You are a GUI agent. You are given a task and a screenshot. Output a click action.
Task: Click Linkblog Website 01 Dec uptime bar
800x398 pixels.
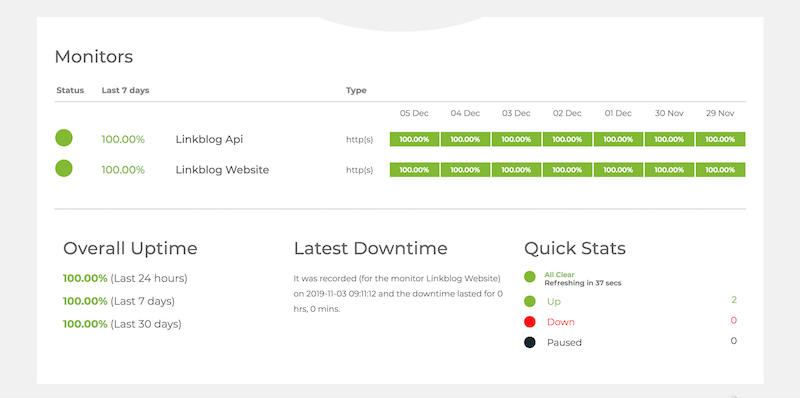coord(618,170)
